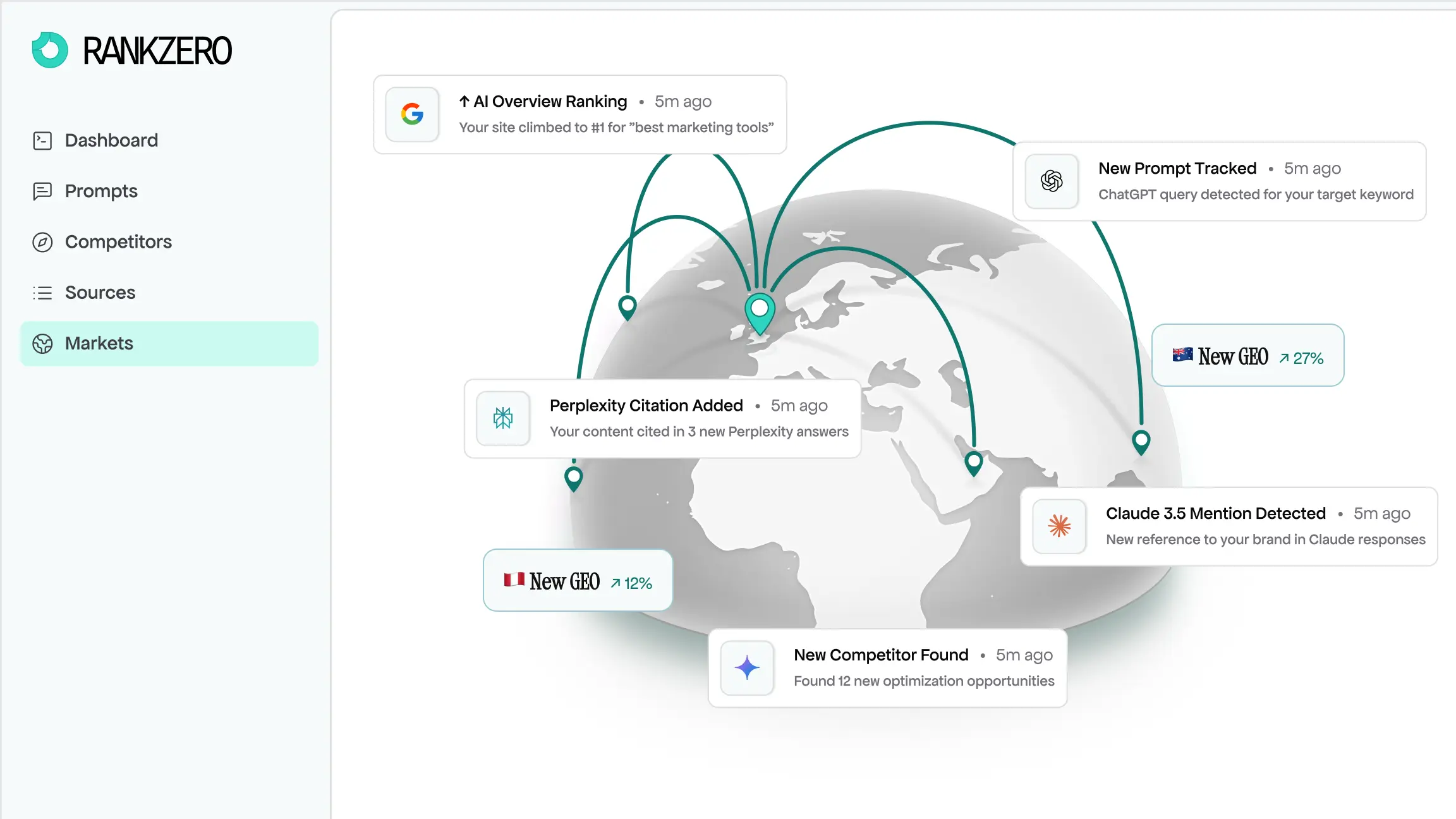Click the map pin over the Middle East
Image resolution: width=1456 pixels, height=819 pixels.
pos(974,461)
